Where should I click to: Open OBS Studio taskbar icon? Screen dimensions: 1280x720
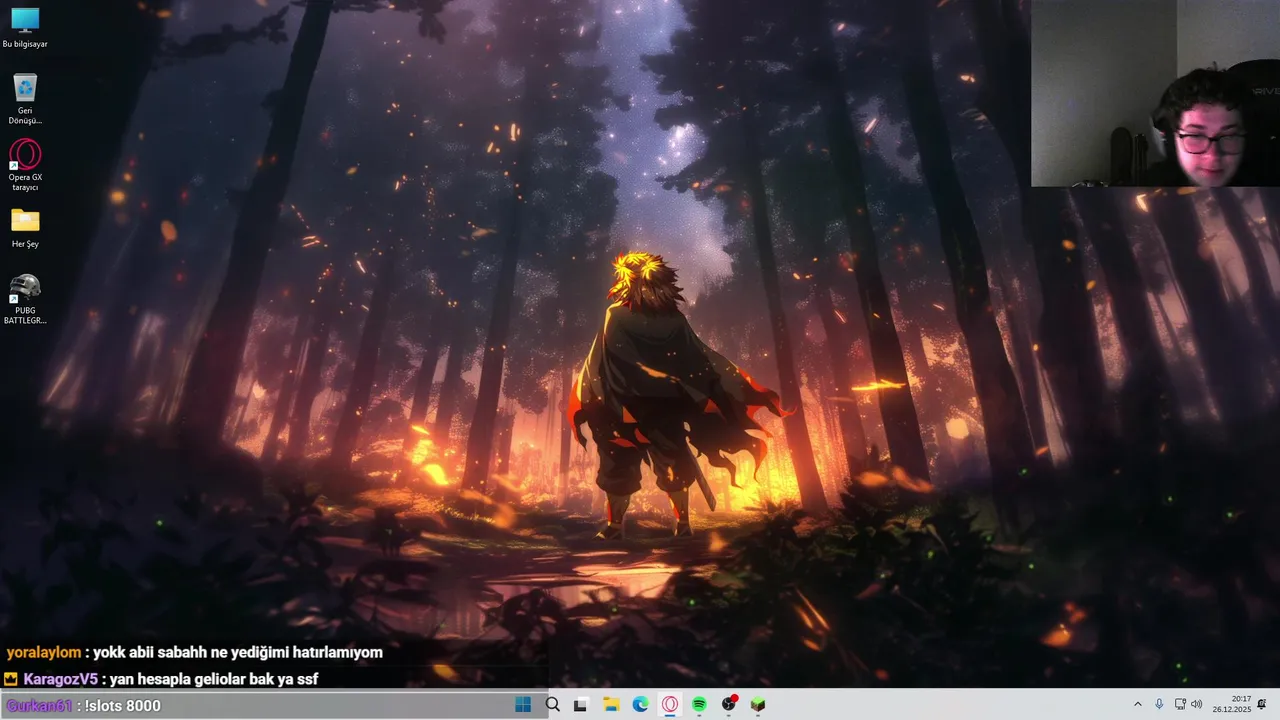(x=729, y=705)
